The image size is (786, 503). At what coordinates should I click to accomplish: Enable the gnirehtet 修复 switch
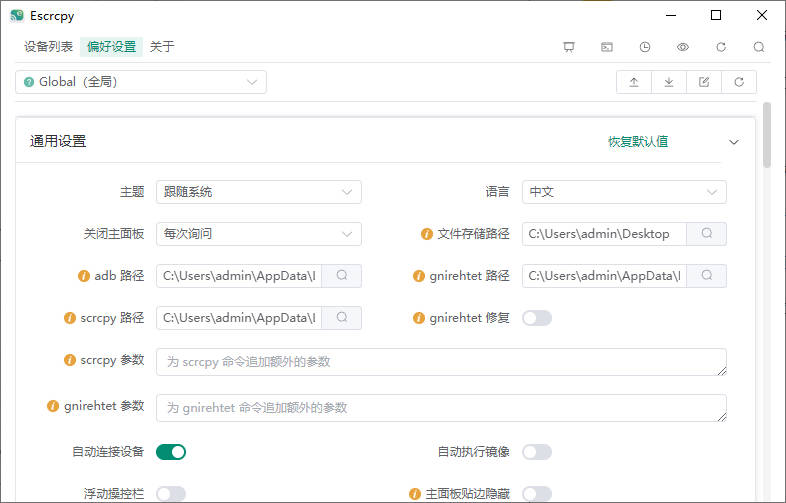point(537,318)
